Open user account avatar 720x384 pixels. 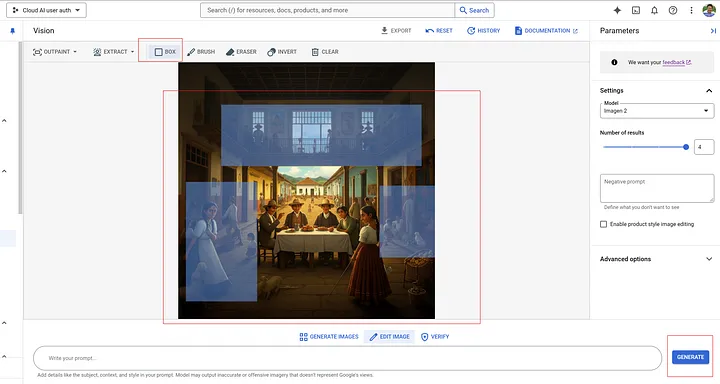[709, 10]
